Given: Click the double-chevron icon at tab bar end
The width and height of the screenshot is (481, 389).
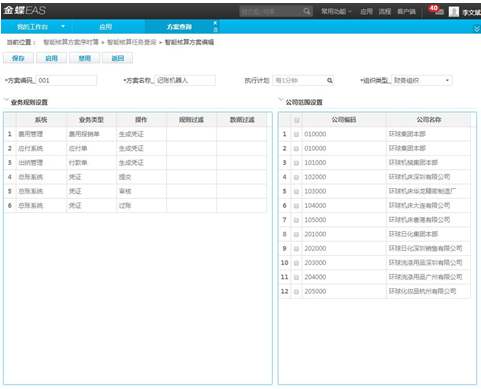Looking at the screenshot, I should tap(477, 29).
